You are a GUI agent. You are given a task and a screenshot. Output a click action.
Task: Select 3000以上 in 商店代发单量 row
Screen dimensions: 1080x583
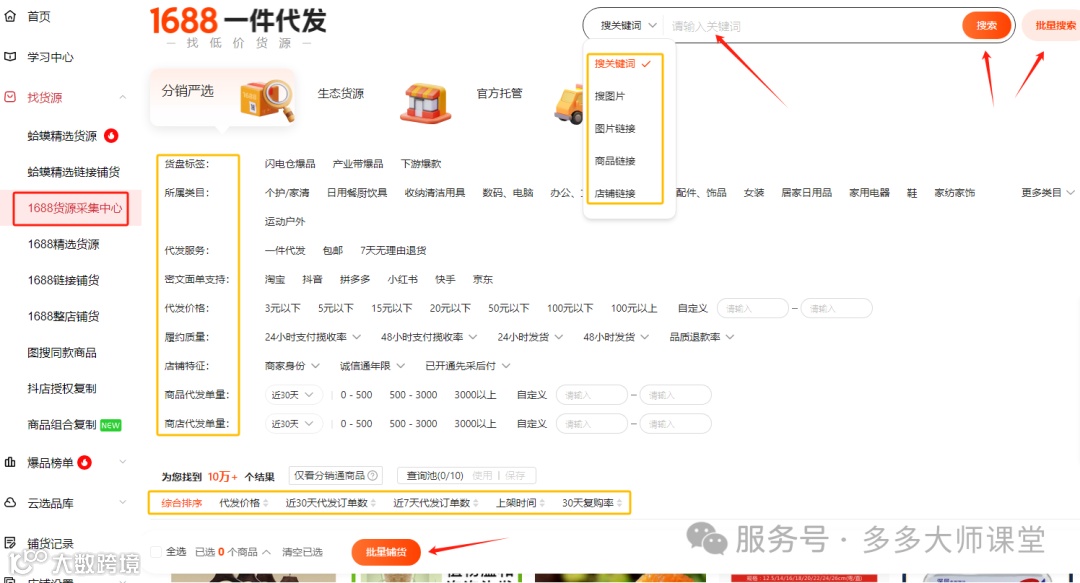click(475, 424)
